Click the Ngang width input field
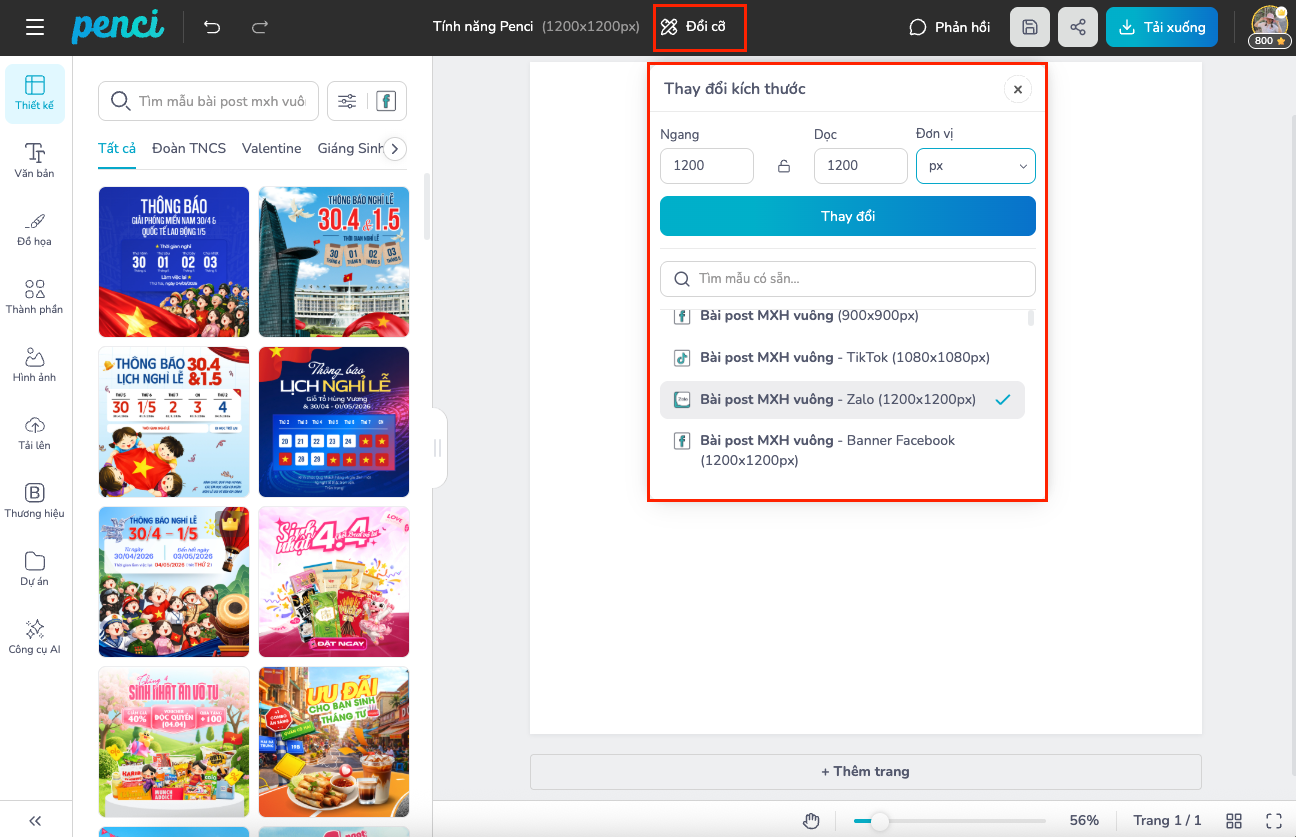Screen dimensions: 1296x837 point(706,166)
